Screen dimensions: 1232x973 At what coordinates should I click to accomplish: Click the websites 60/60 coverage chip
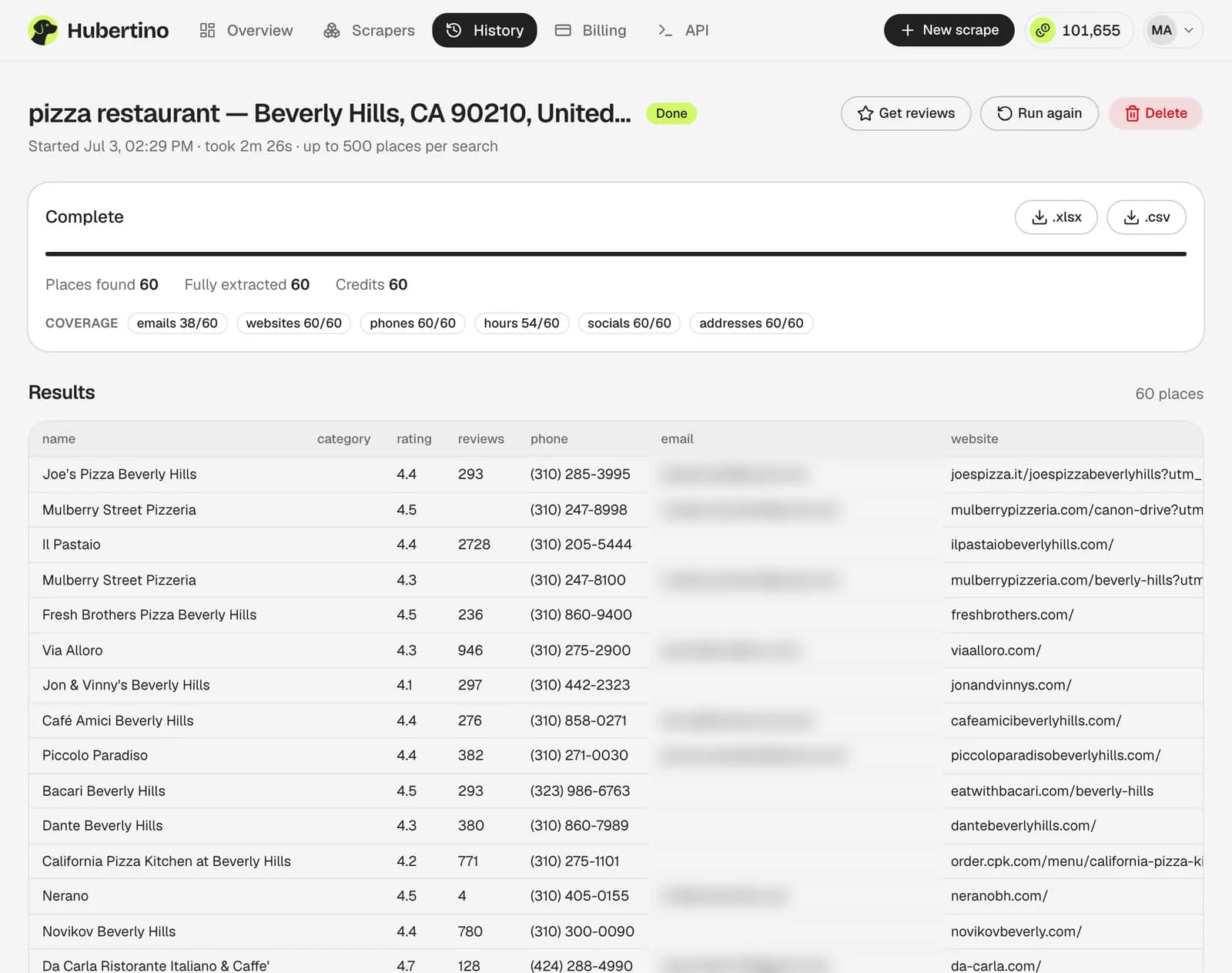[294, 323]
